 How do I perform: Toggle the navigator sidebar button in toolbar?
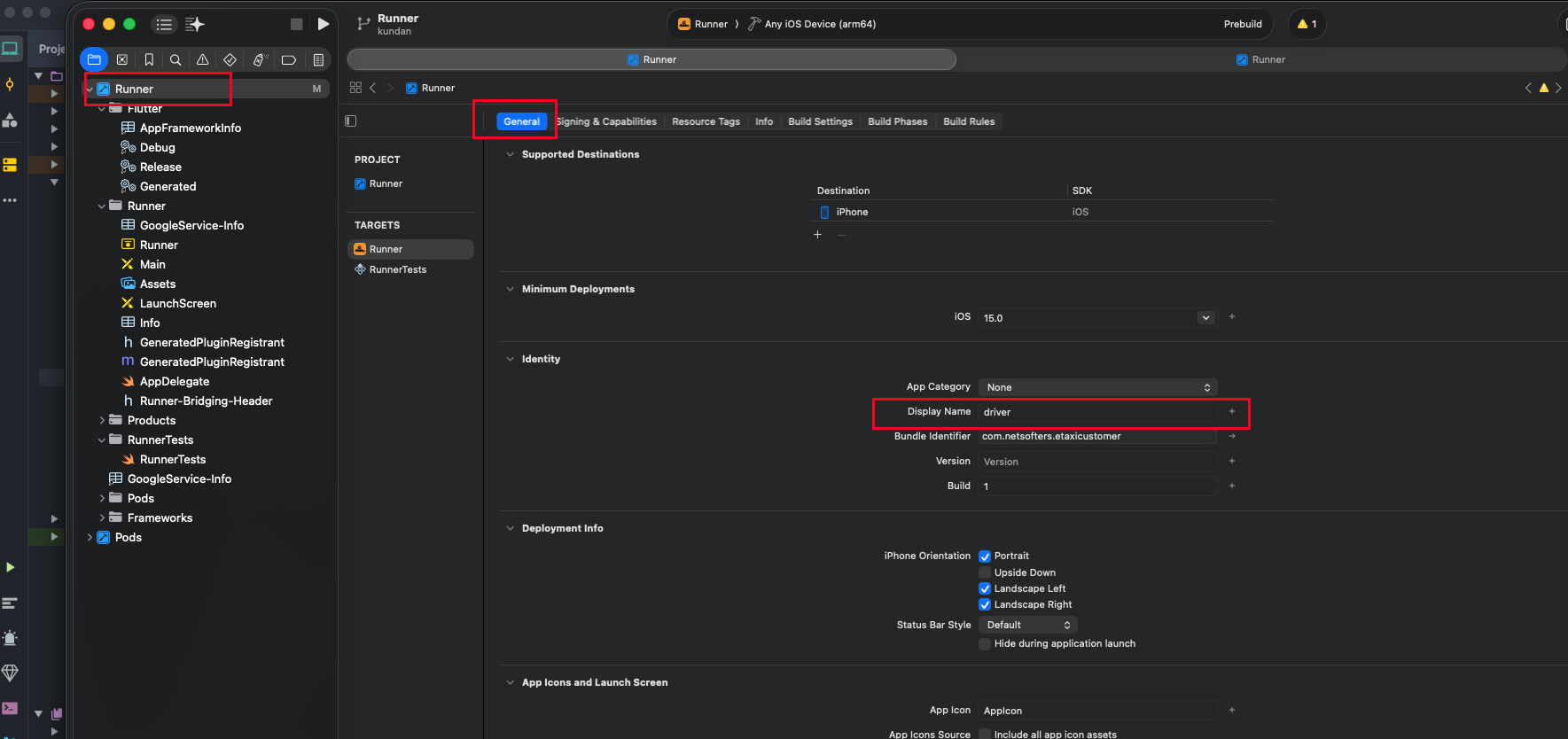(x=164, y=24)
